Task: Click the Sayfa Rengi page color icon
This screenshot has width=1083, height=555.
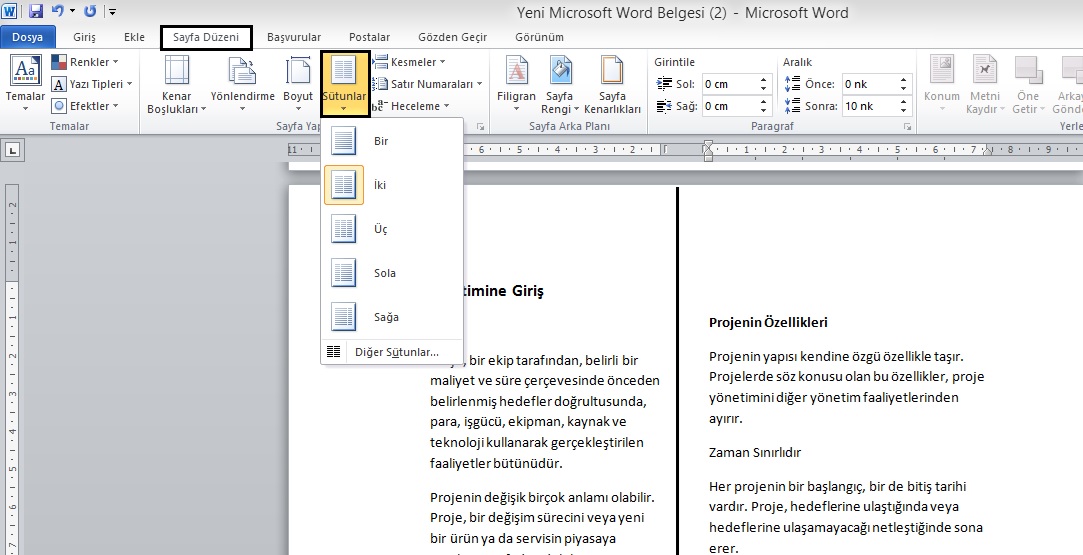Action: [x=560, y=70]
